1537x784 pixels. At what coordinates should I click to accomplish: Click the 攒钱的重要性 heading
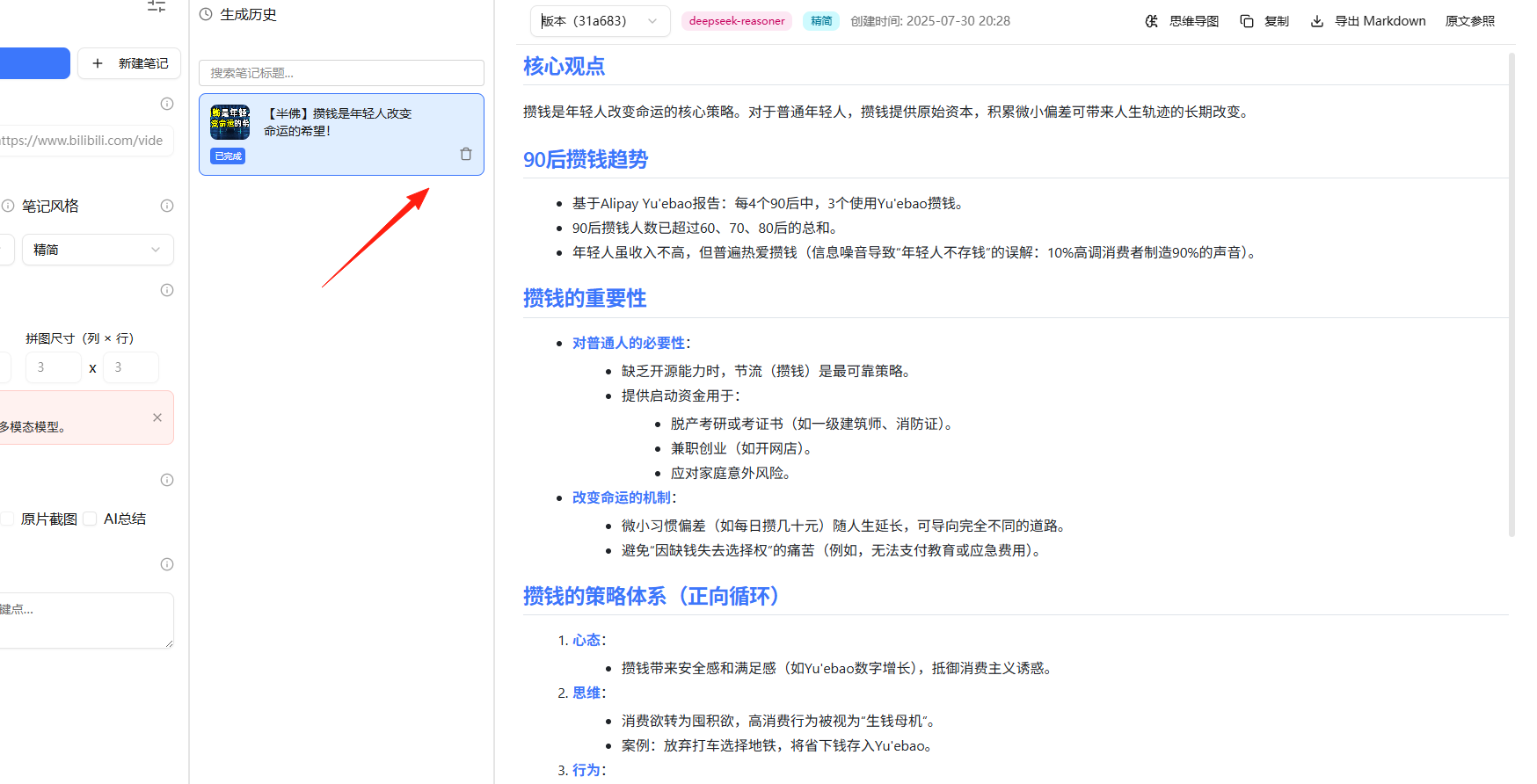[x=585, y=298]
